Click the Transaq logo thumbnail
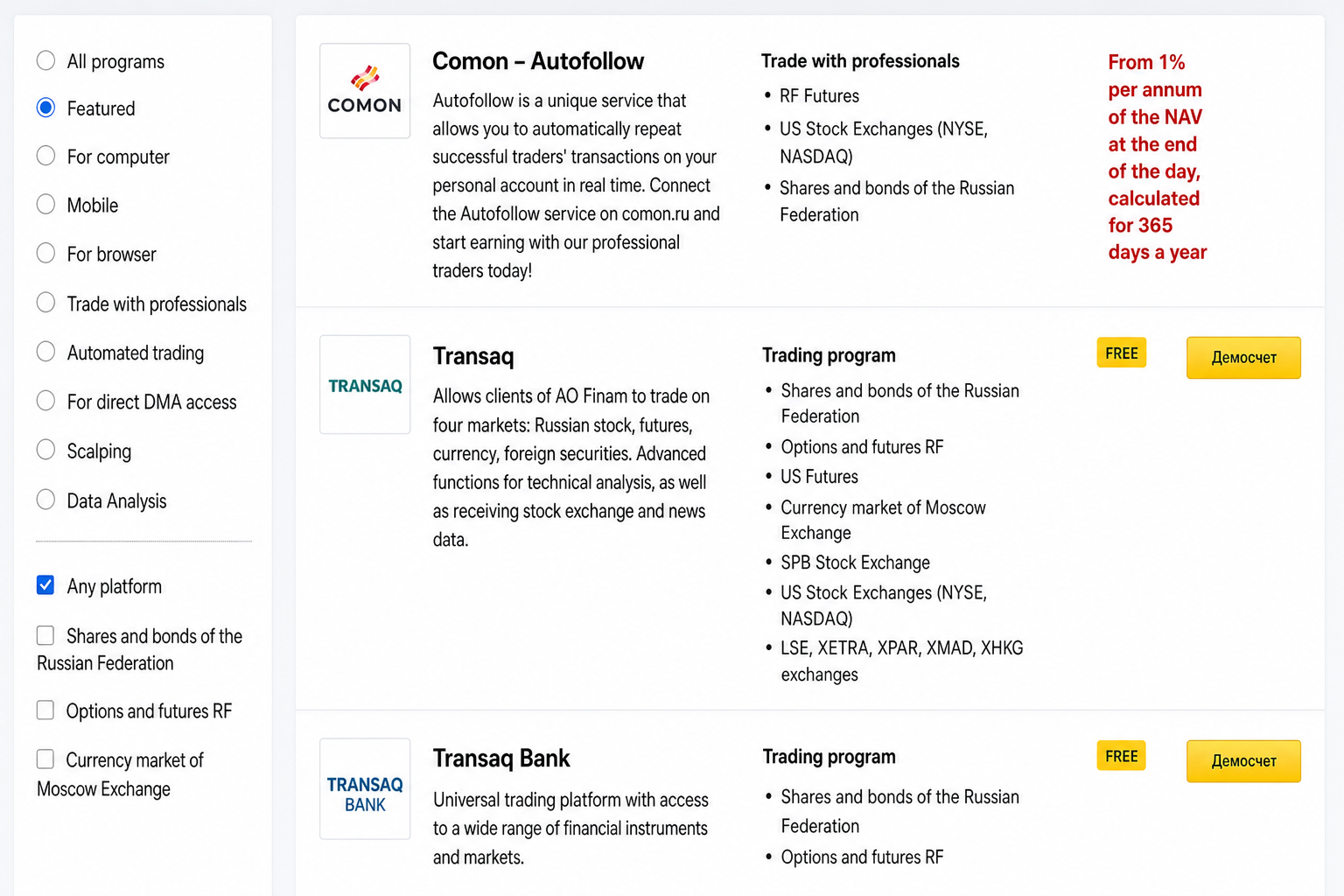 365,385
